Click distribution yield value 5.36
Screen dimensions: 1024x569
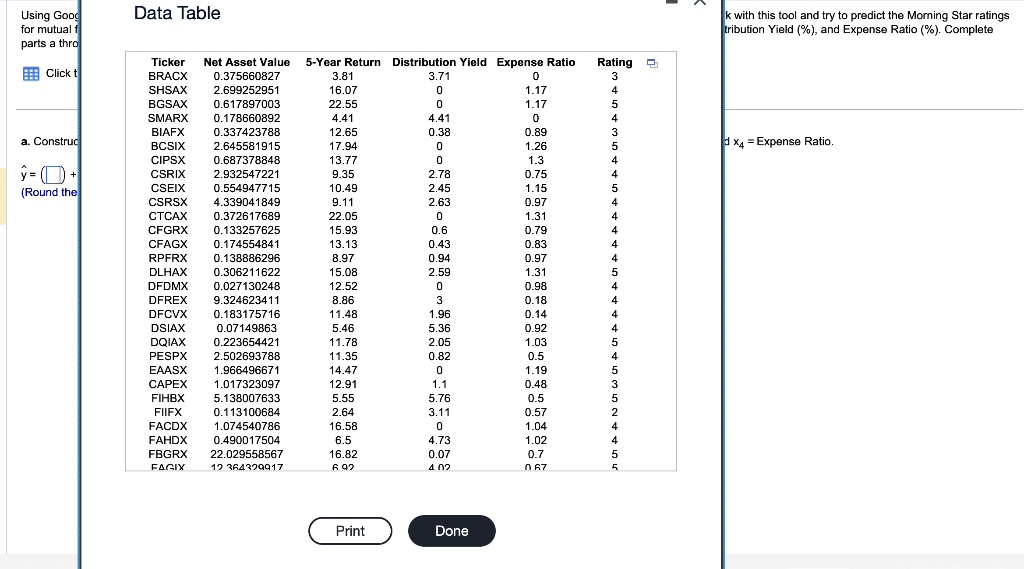coord(439,329)
